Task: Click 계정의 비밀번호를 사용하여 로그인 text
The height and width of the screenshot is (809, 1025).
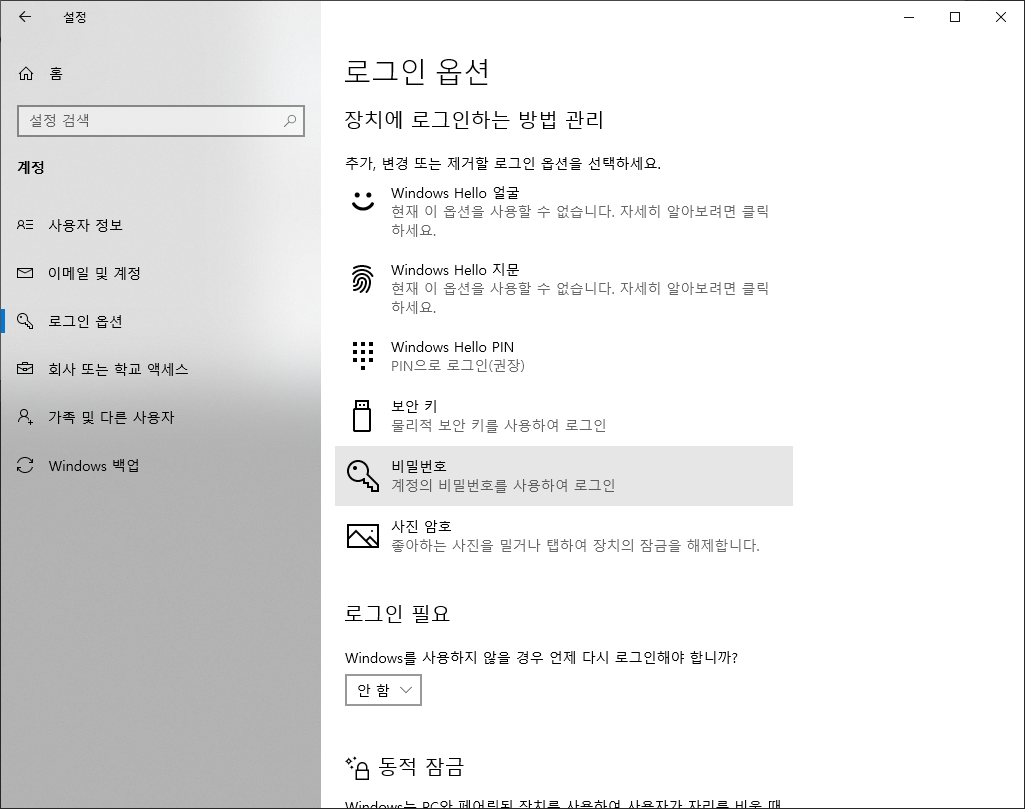Action: [503, 486]
